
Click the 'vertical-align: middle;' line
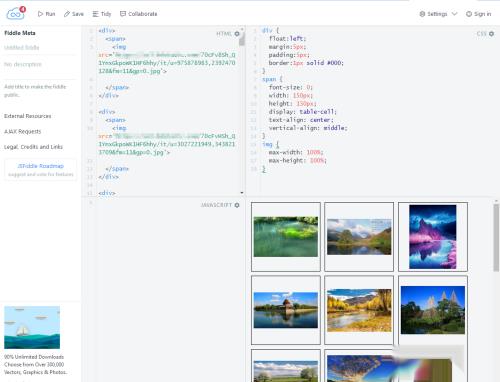click(x=308, y=128)
